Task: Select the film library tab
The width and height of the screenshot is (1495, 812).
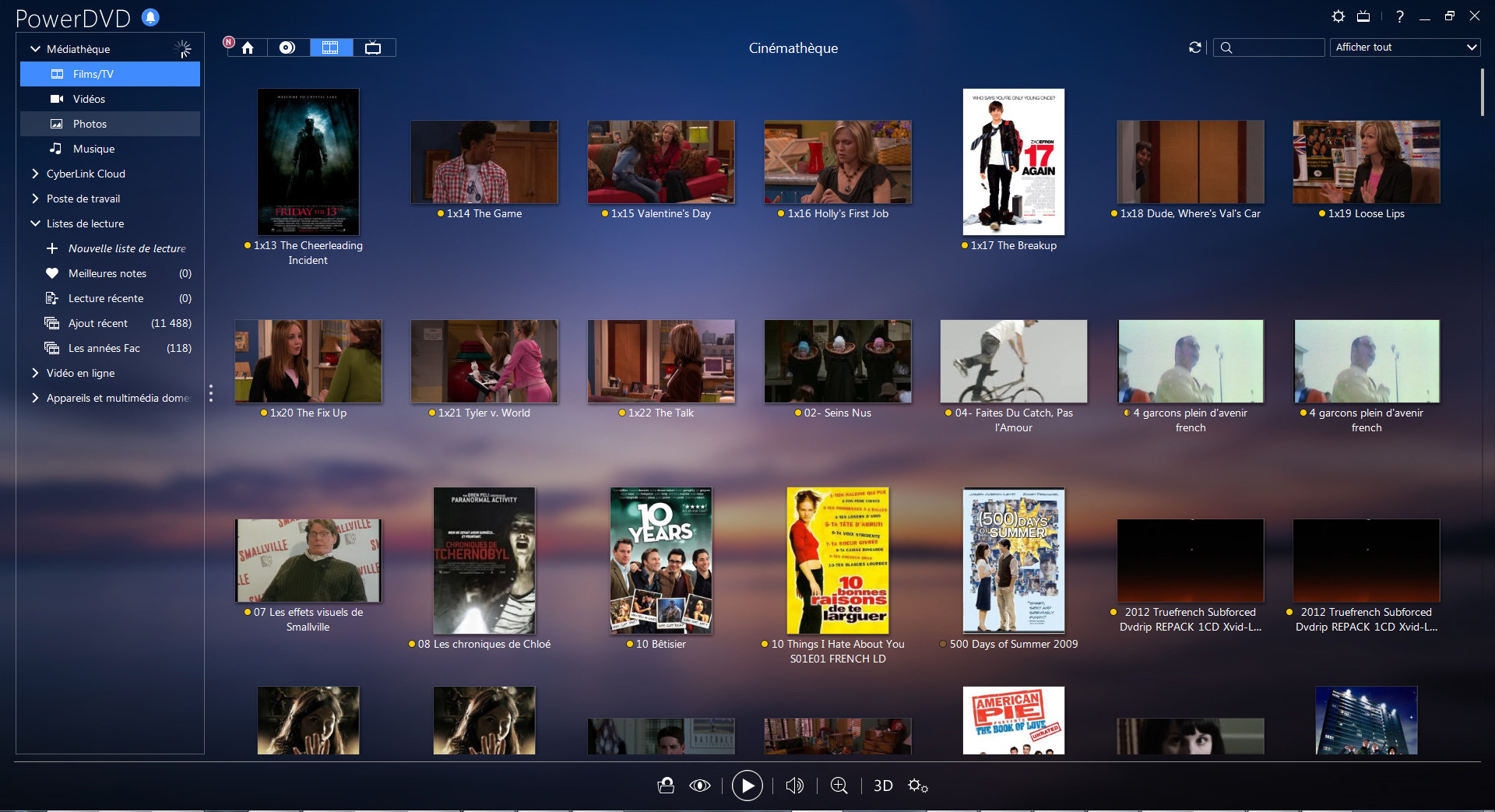Action: pos(331,47)
